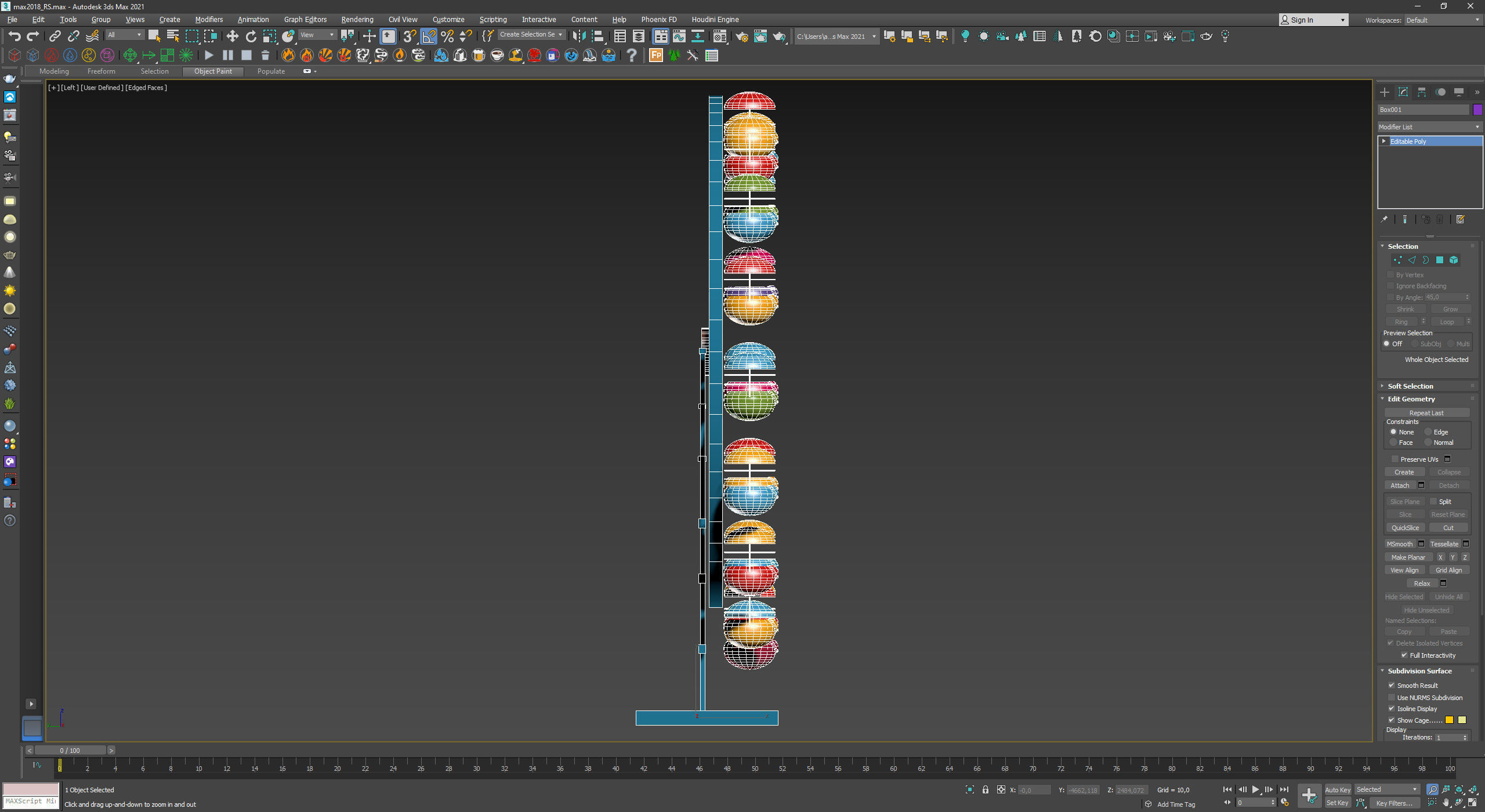The image size is (1485, 812).
Task: Expand the Soft Selection rollout
Action: point(1410,386)
